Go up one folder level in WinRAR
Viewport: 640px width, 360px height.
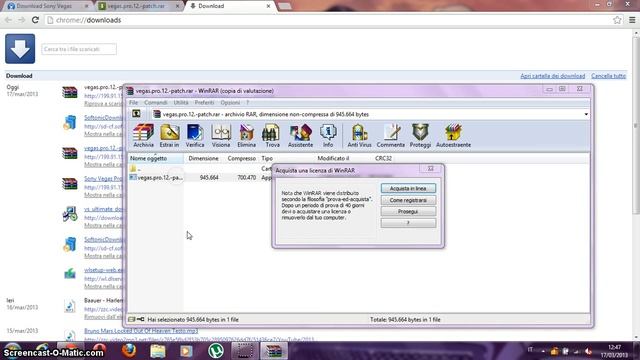136,114
